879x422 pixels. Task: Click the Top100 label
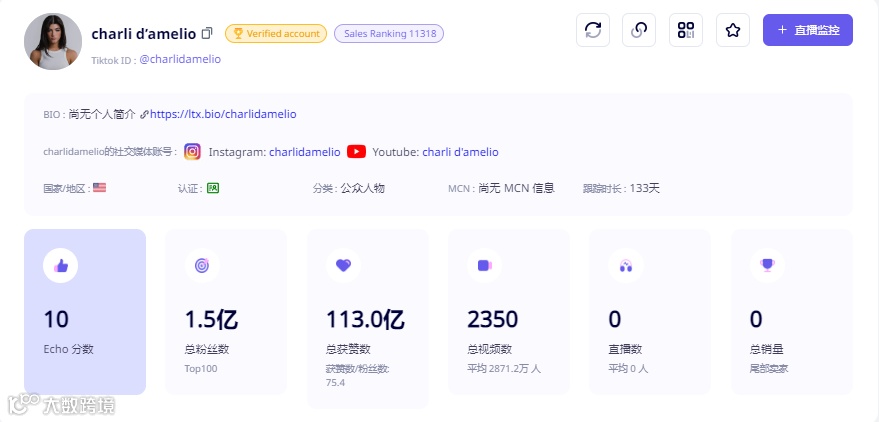pos(201,369)
